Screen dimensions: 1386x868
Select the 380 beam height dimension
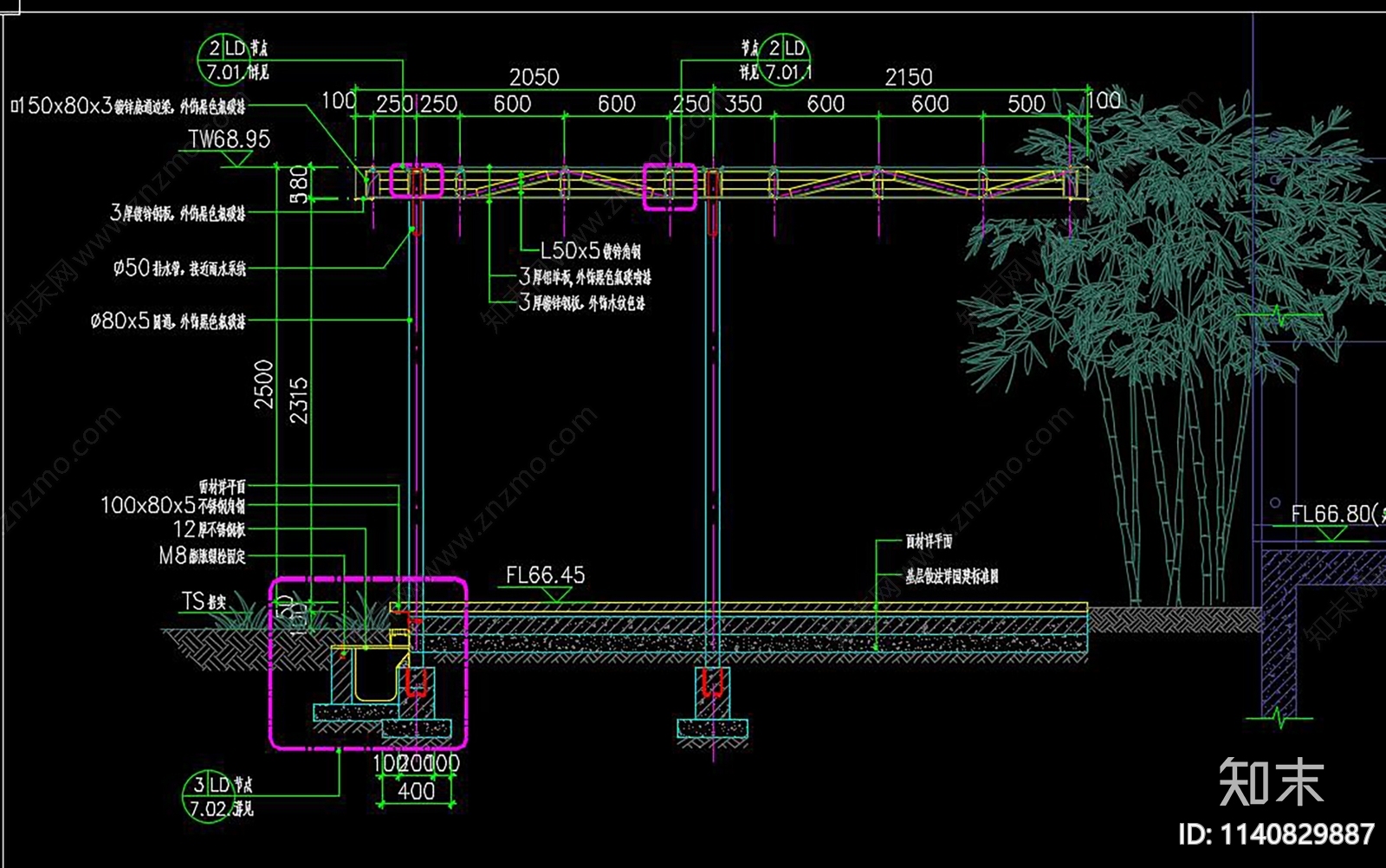(299, 185)
